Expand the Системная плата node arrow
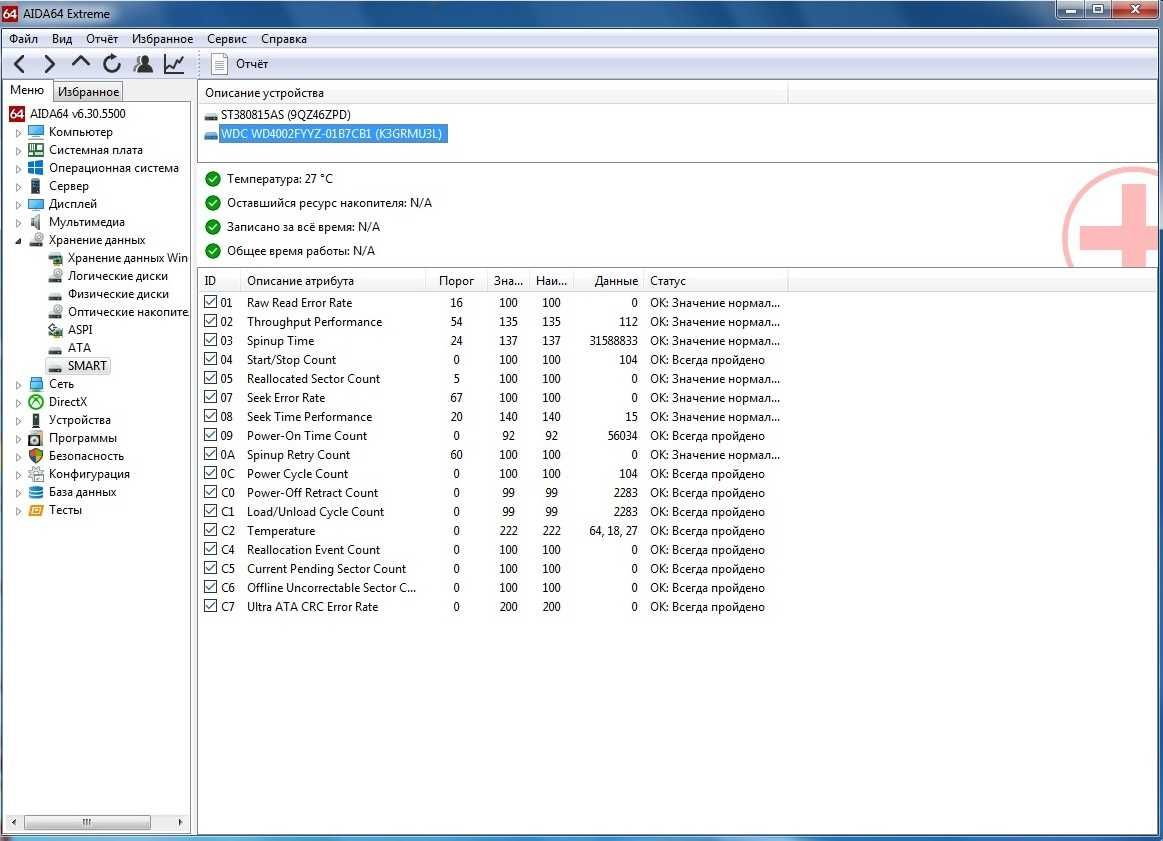1163x841 pixels. (19, 151)
